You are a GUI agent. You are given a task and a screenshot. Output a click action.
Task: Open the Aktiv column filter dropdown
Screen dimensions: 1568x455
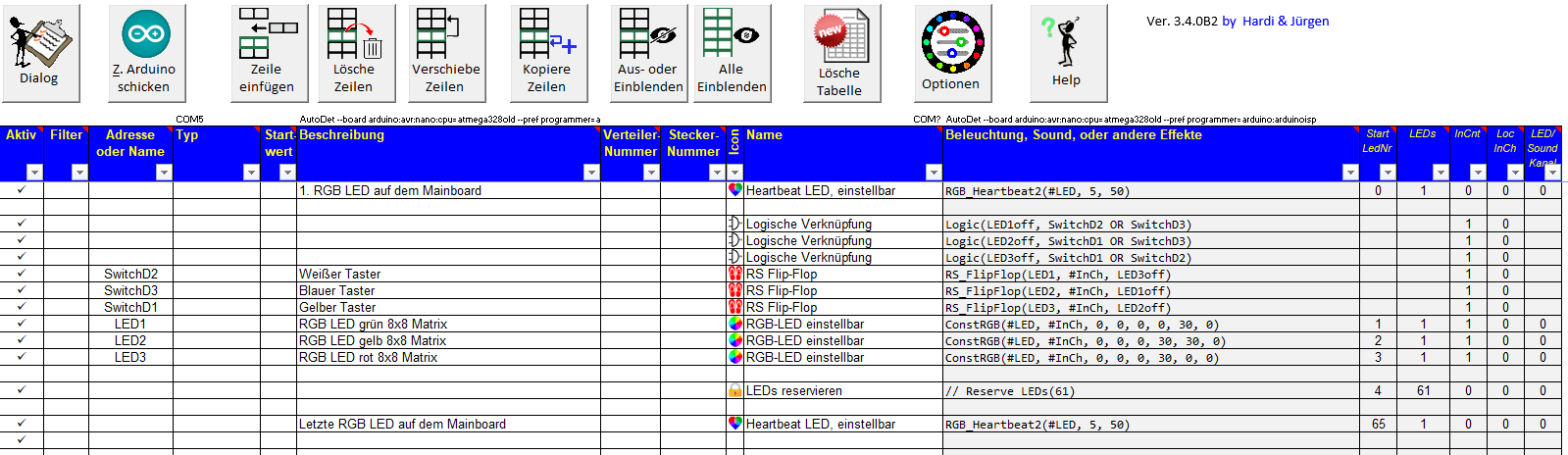(34, 173)
